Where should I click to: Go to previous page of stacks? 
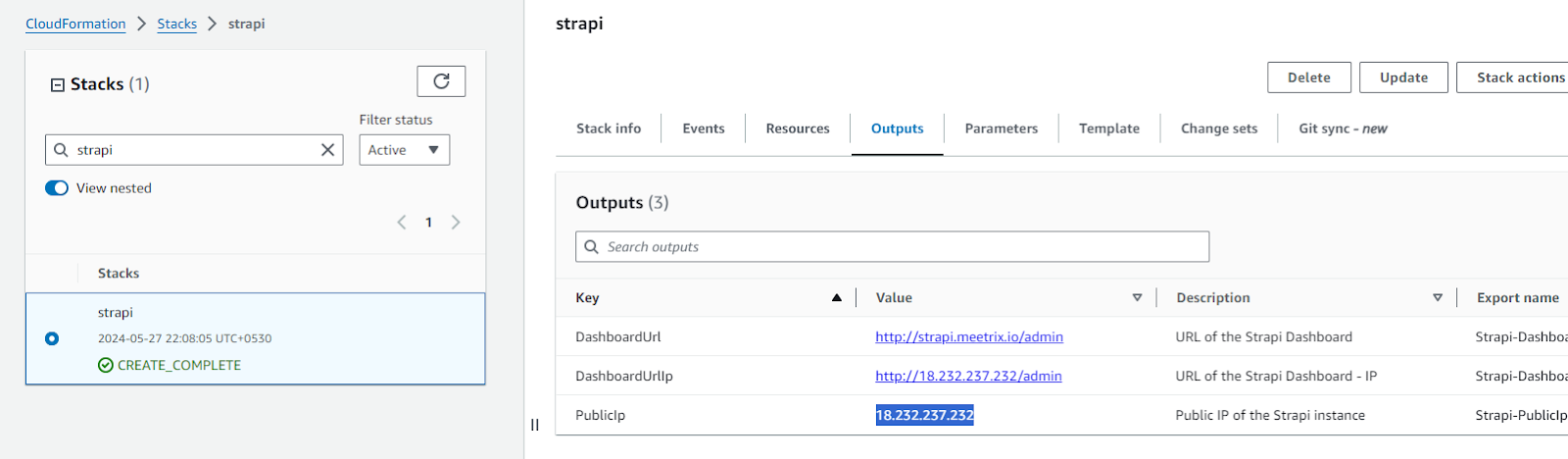coord(402,223)
